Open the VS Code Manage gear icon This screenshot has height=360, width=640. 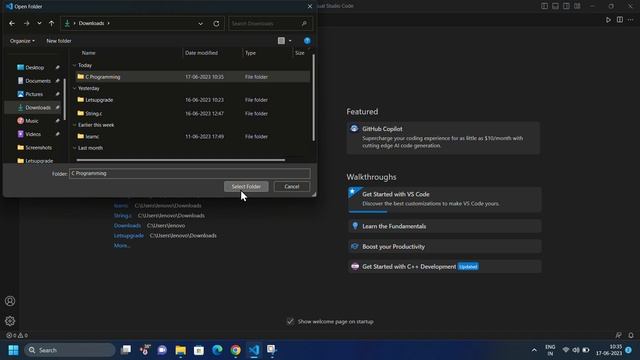pyautogui.click(x=10, y=321)
